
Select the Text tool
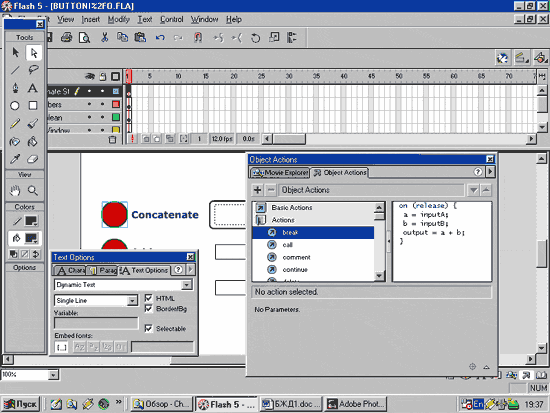(33, 88)
